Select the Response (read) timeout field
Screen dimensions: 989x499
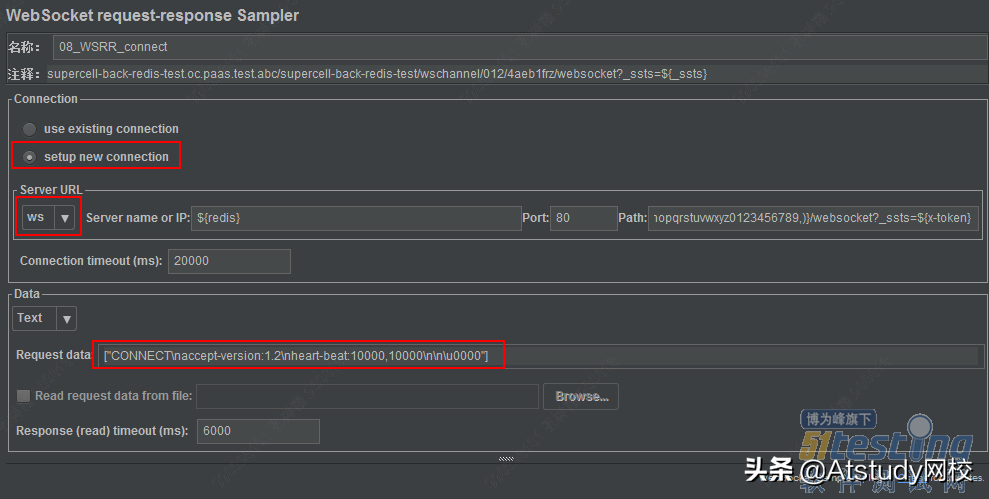click(257, 431)
